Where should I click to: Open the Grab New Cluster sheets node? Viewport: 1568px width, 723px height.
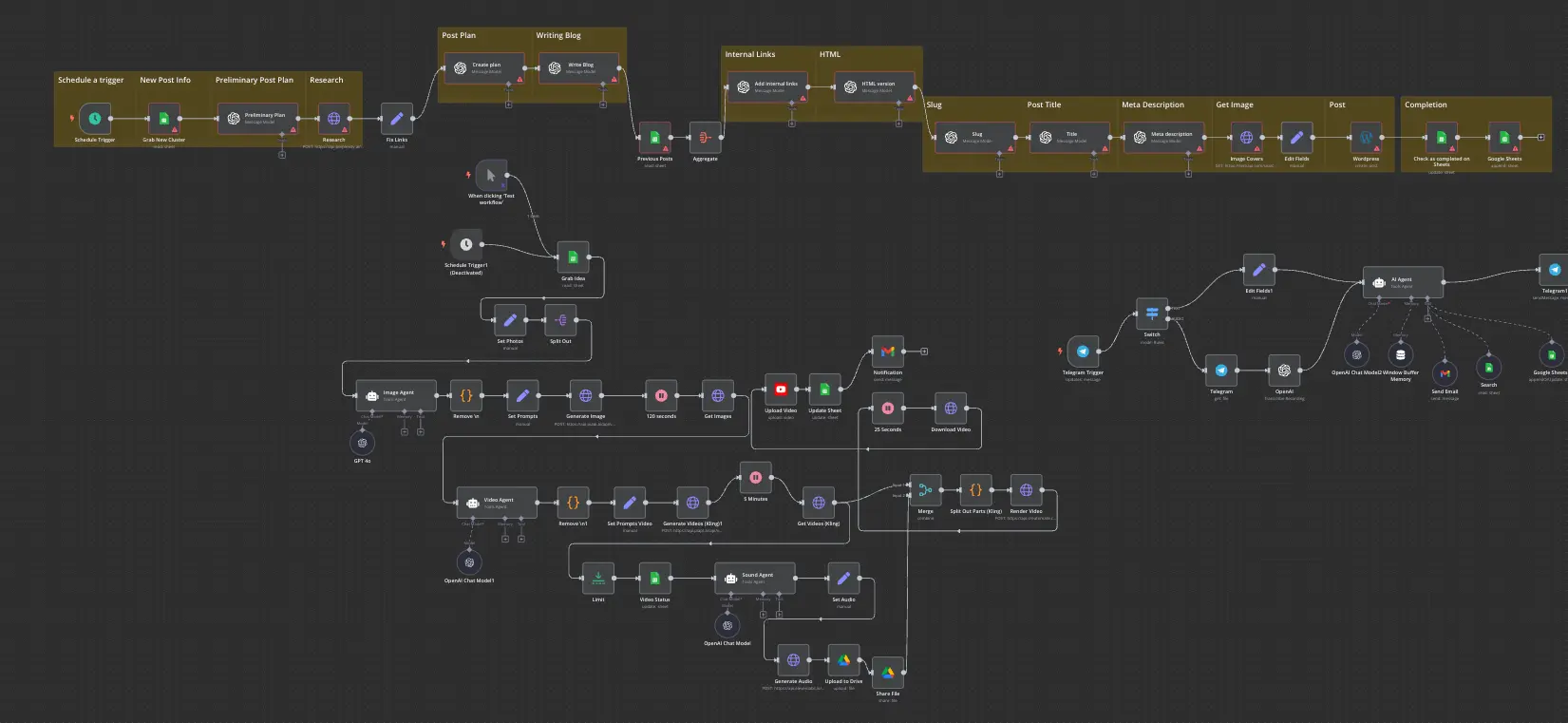pyautogui.click(x=163, y=119)
